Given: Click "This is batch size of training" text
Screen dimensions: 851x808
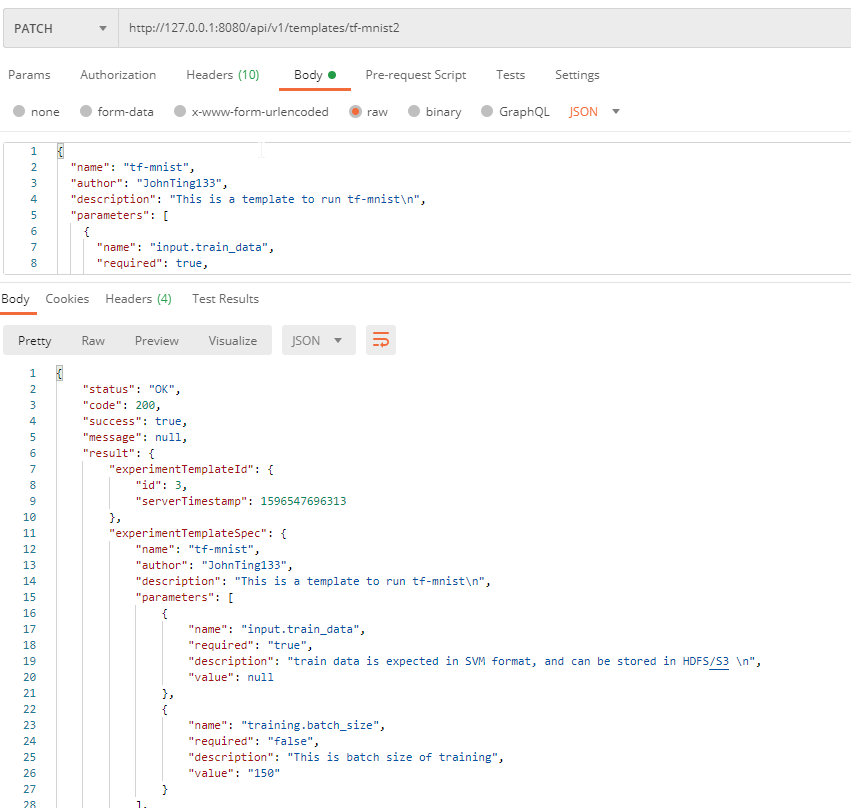Looking at the screenshot, I should pyautogui.click(x=392, y=758).
